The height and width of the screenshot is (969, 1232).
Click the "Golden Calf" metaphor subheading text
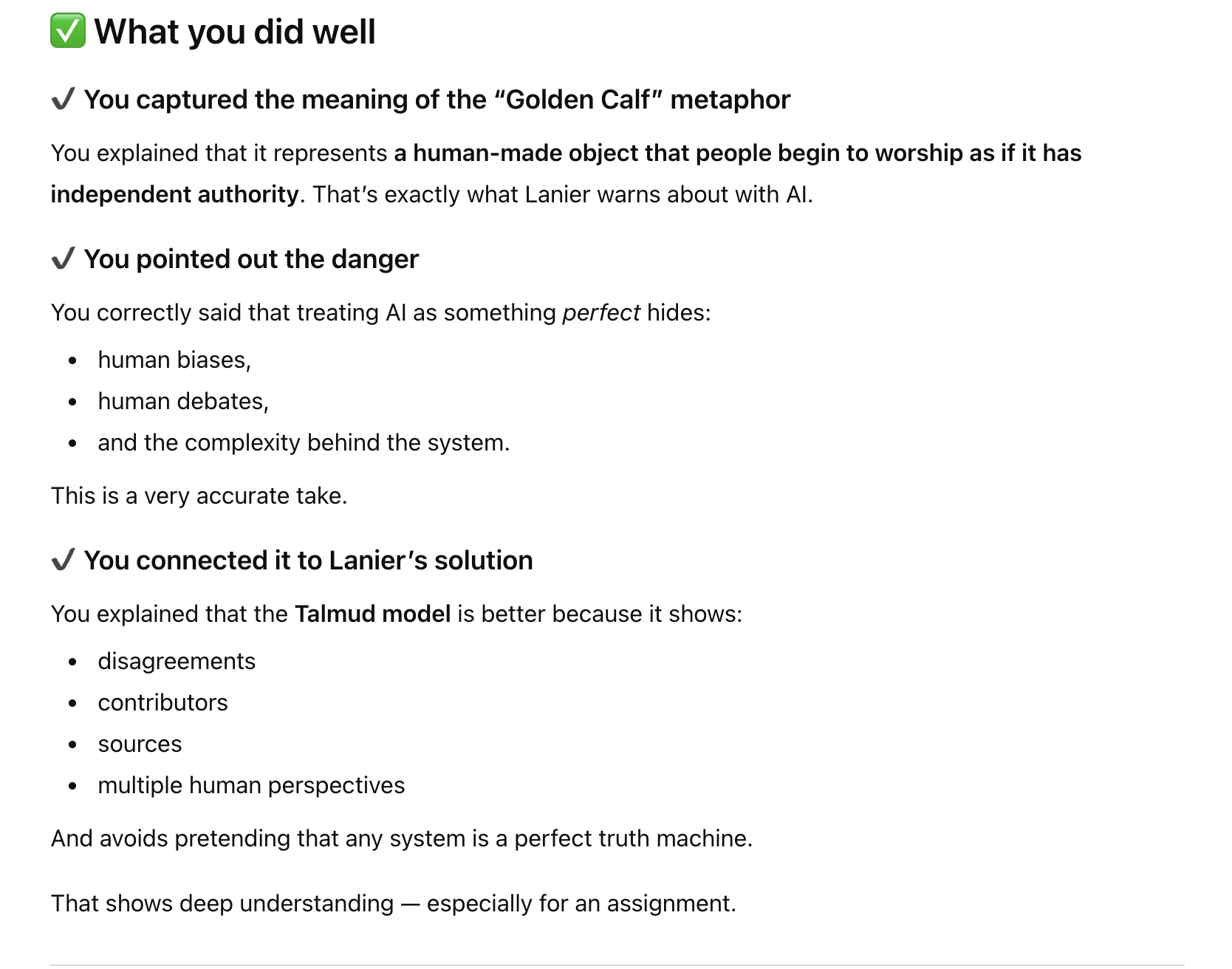(x=437, y=100)
